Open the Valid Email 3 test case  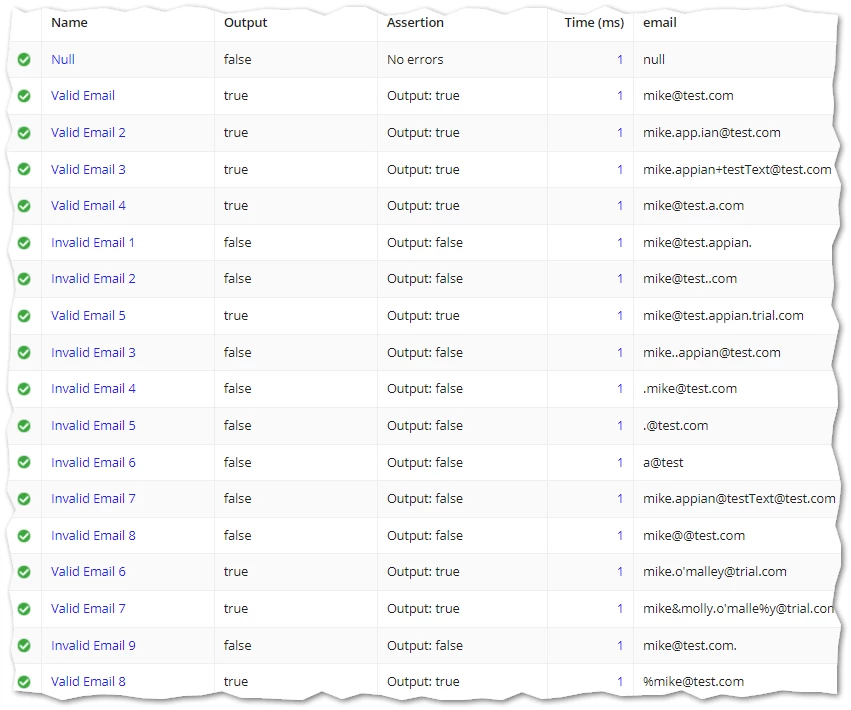(x=88, y=169)
